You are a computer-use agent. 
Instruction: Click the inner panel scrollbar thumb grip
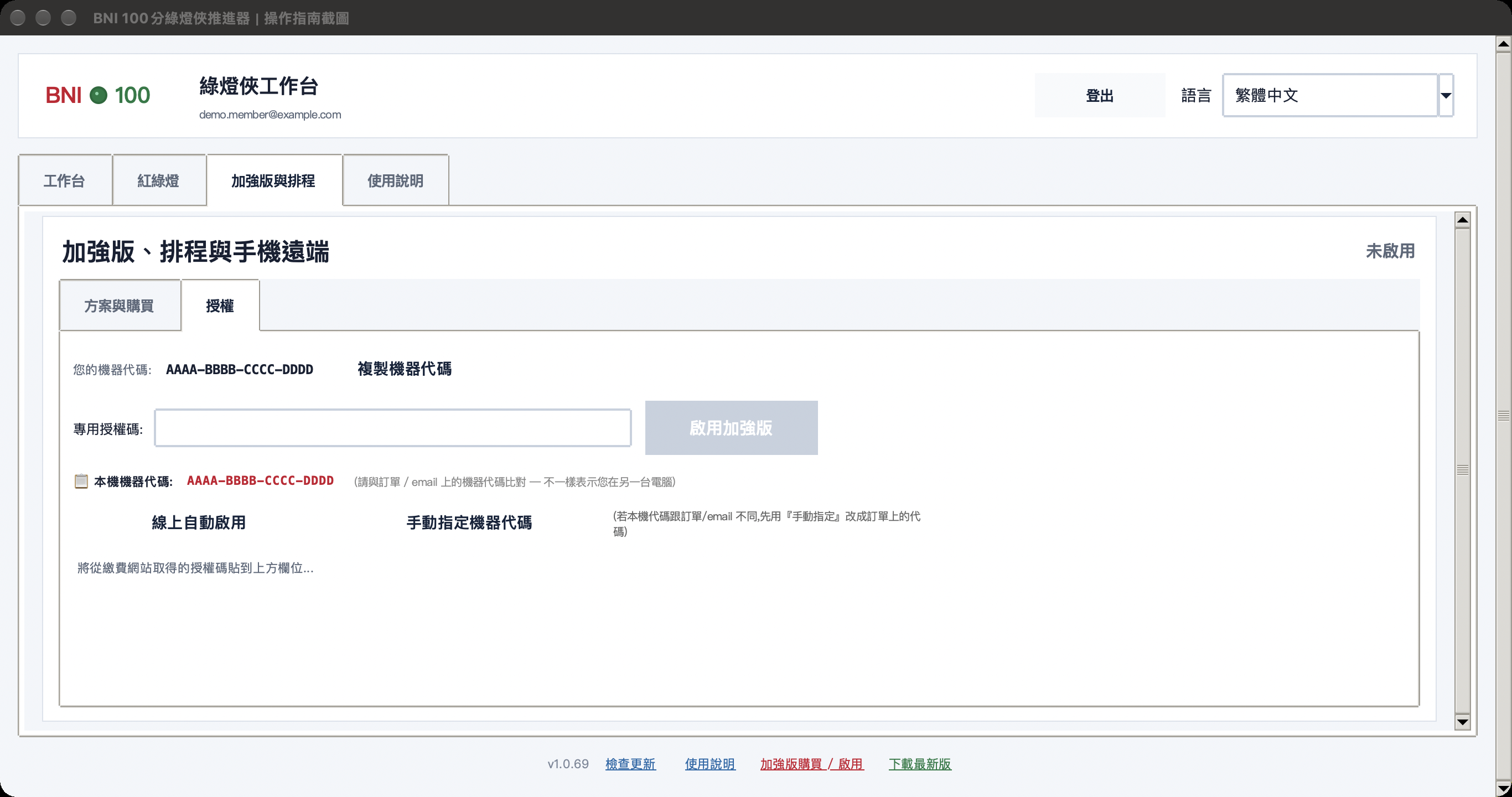pyautogui.click(x=1463, y=470)
